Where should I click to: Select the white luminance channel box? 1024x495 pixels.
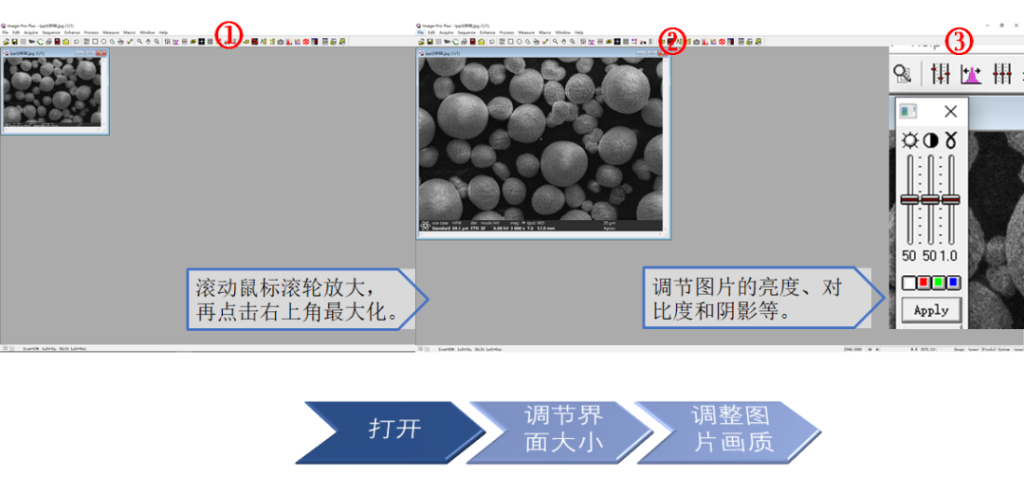point(909,283)
